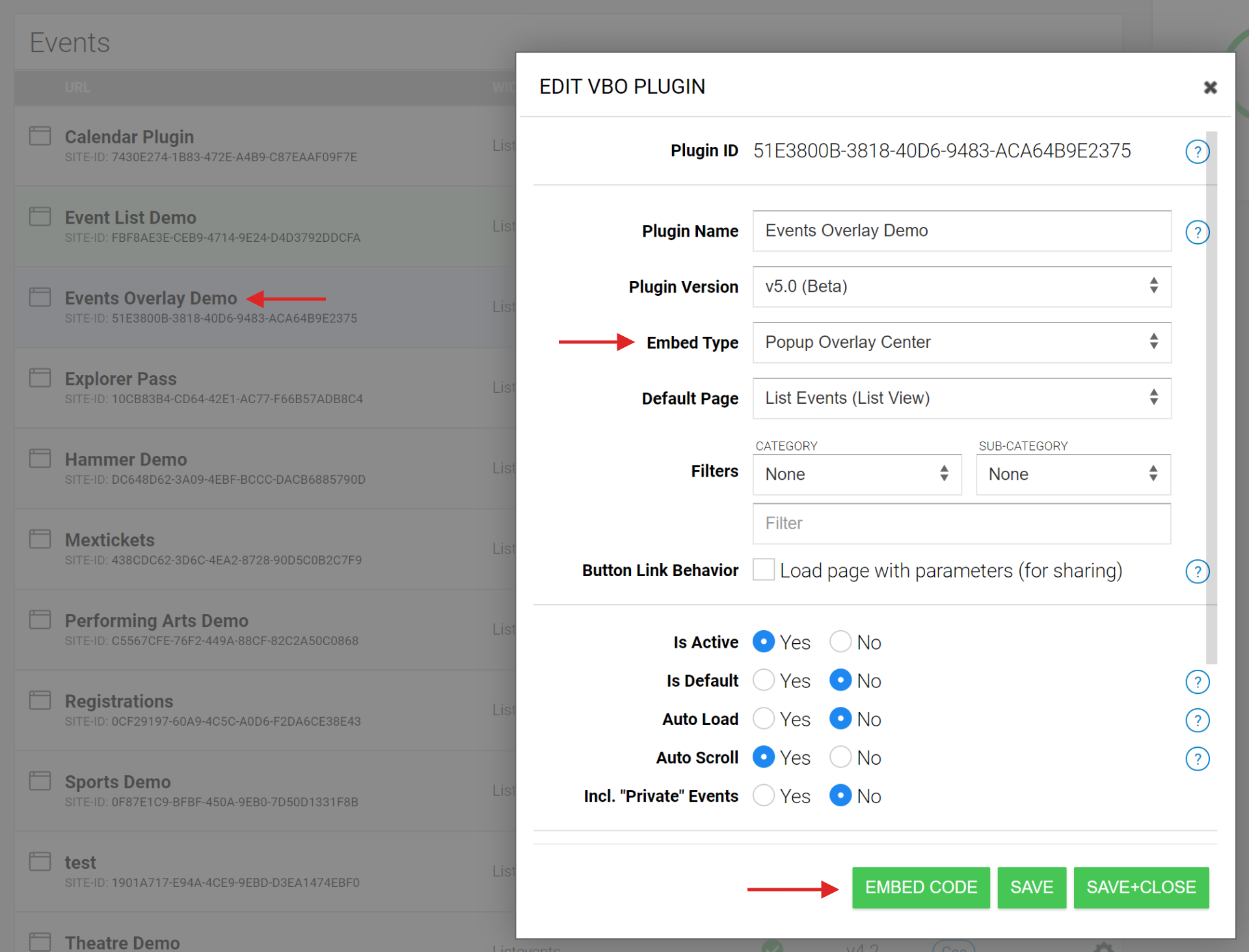Click the Events page heading

pos(70,43)
